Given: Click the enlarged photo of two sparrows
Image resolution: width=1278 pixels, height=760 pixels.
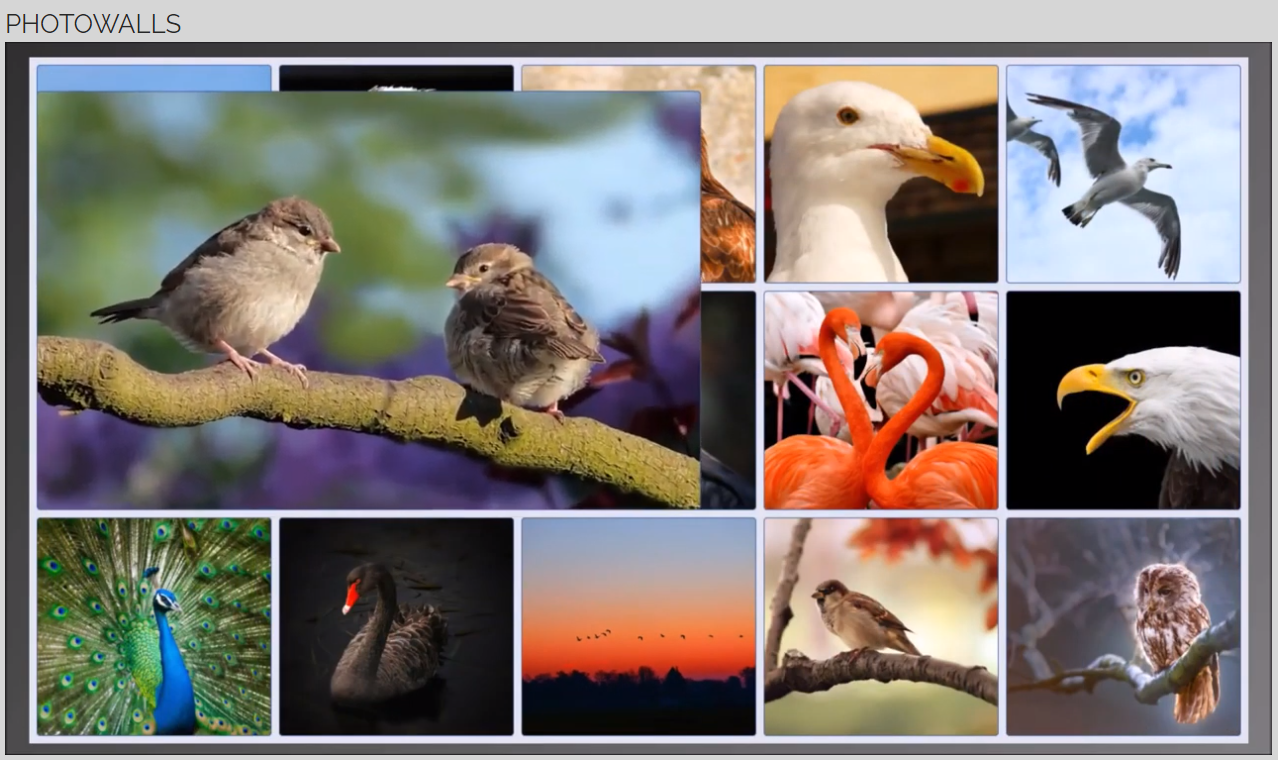Looking at the screenshot, I should 369,300.
